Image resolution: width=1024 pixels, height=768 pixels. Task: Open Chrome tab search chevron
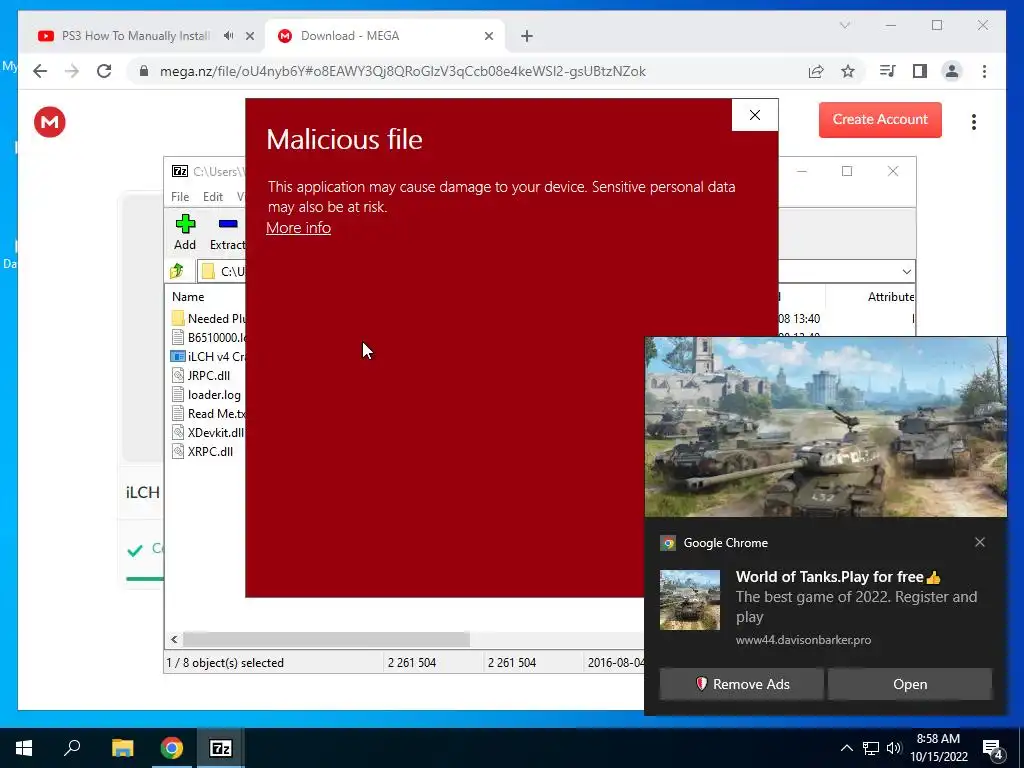[844, 25]
